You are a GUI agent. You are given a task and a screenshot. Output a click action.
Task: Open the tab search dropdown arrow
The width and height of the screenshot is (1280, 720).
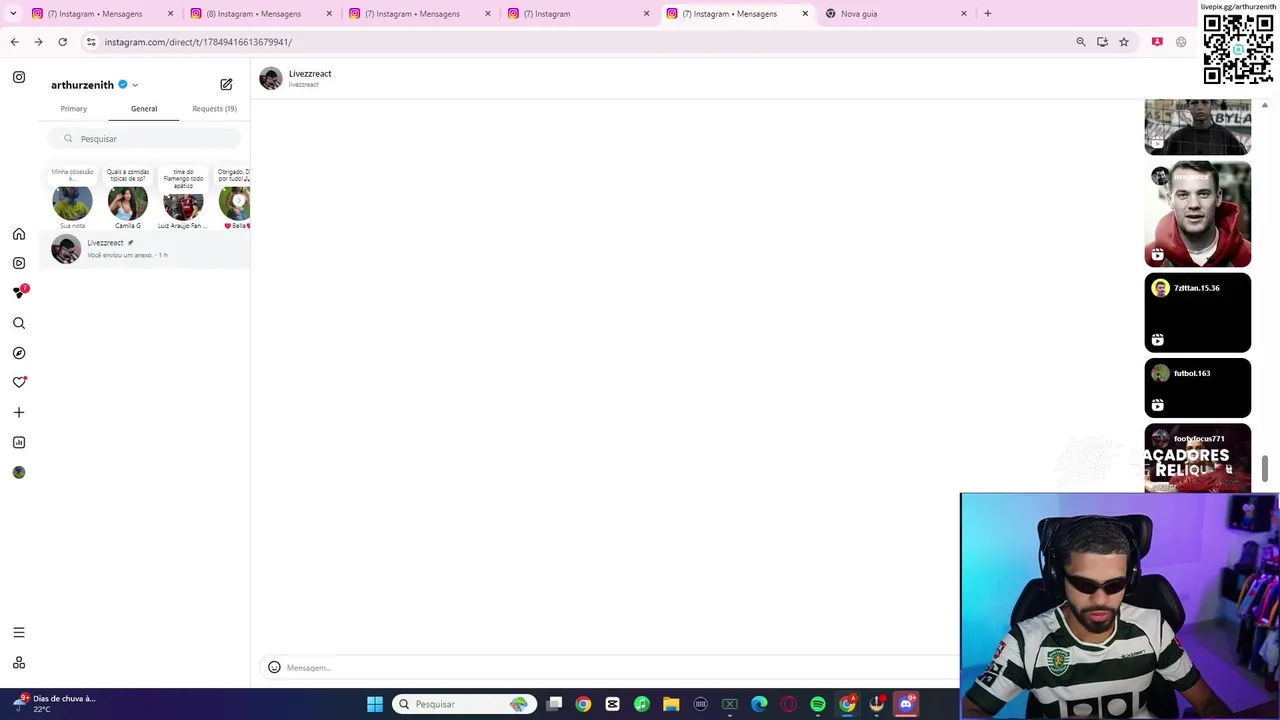point(13,13)
